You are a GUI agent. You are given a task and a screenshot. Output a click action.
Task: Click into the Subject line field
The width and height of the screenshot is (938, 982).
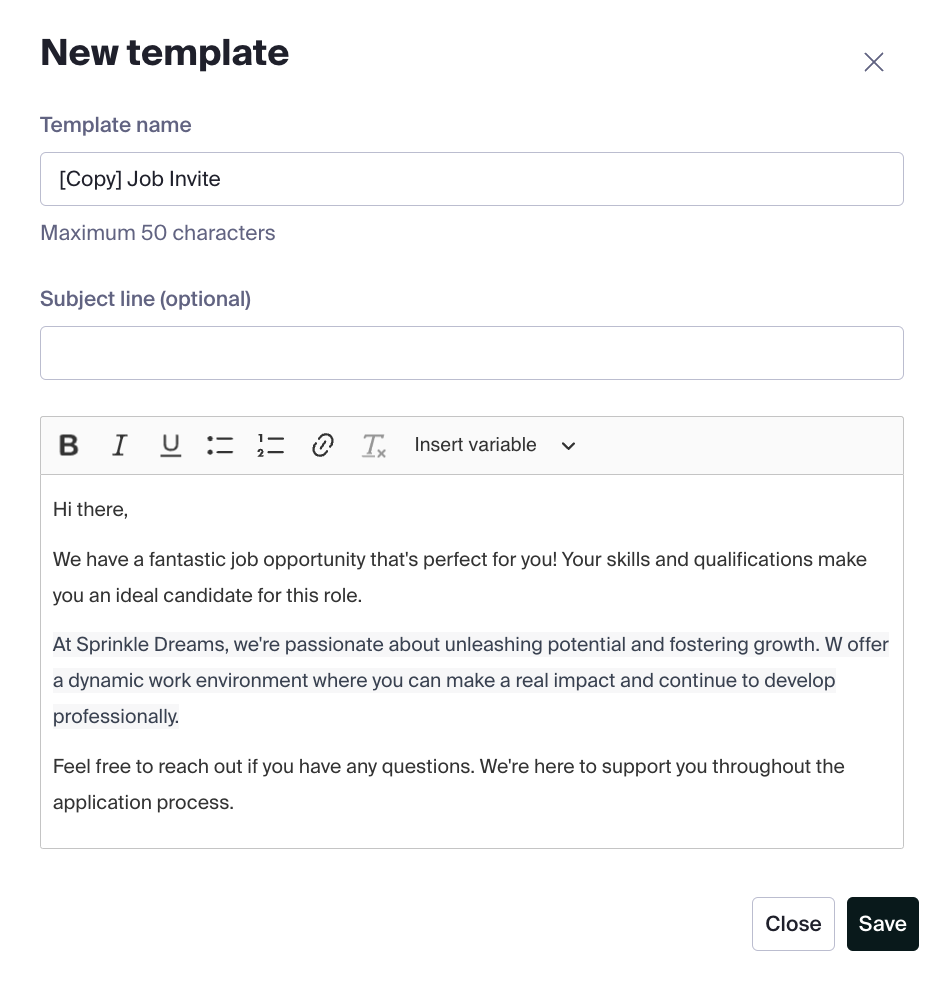point(472,353)
